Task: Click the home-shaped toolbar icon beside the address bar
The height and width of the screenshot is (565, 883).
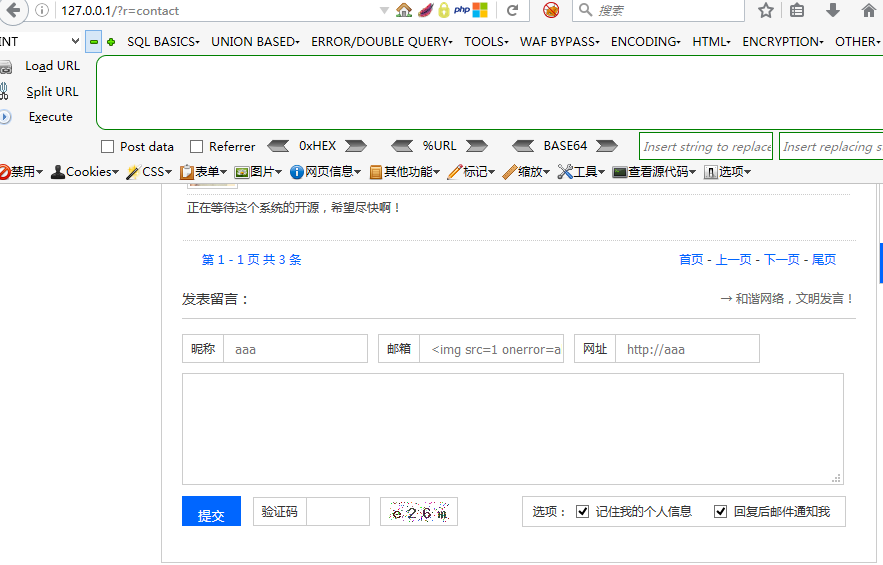Action: [x=404, y=10]
